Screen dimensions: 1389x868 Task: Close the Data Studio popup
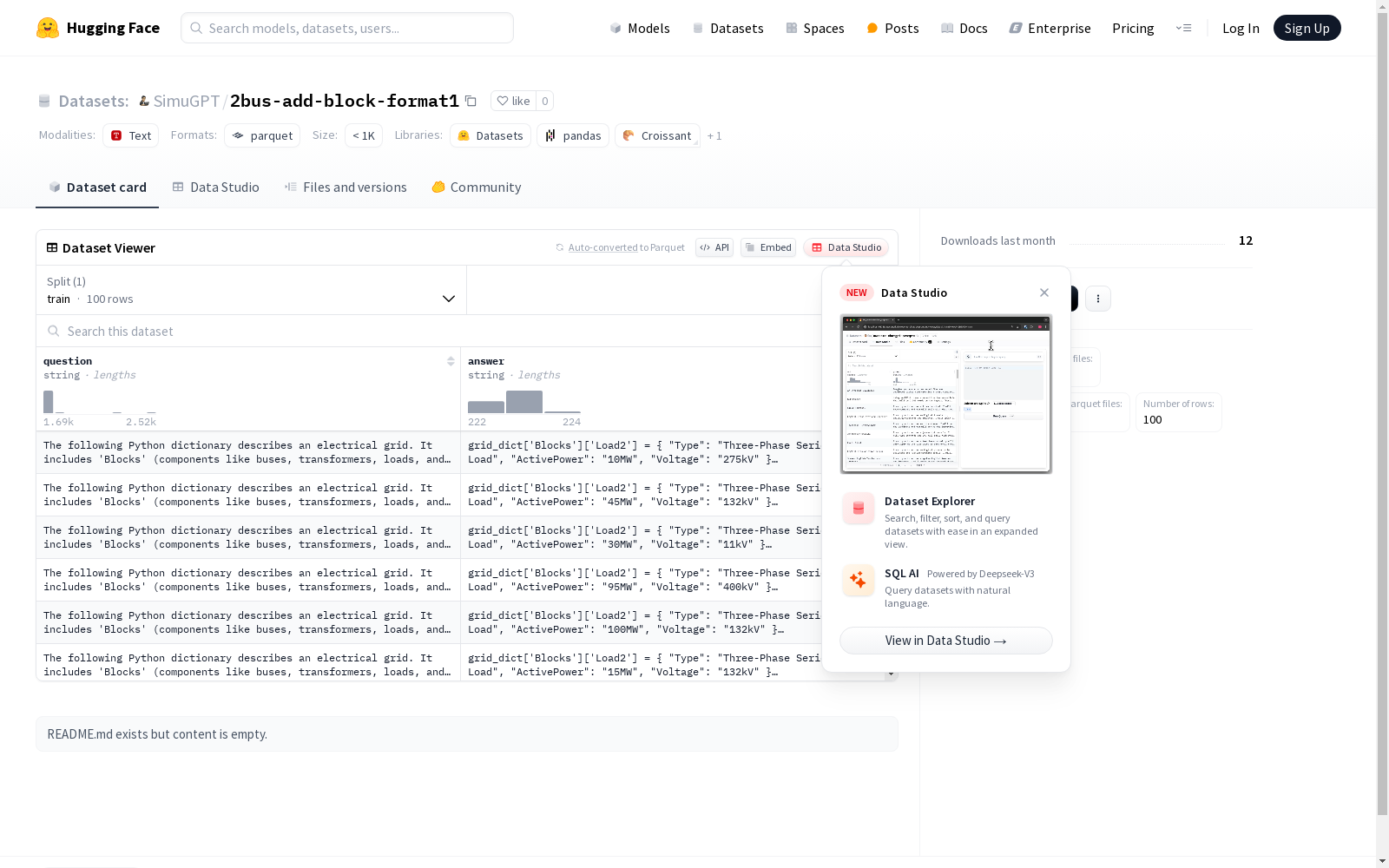(1044, 293)
